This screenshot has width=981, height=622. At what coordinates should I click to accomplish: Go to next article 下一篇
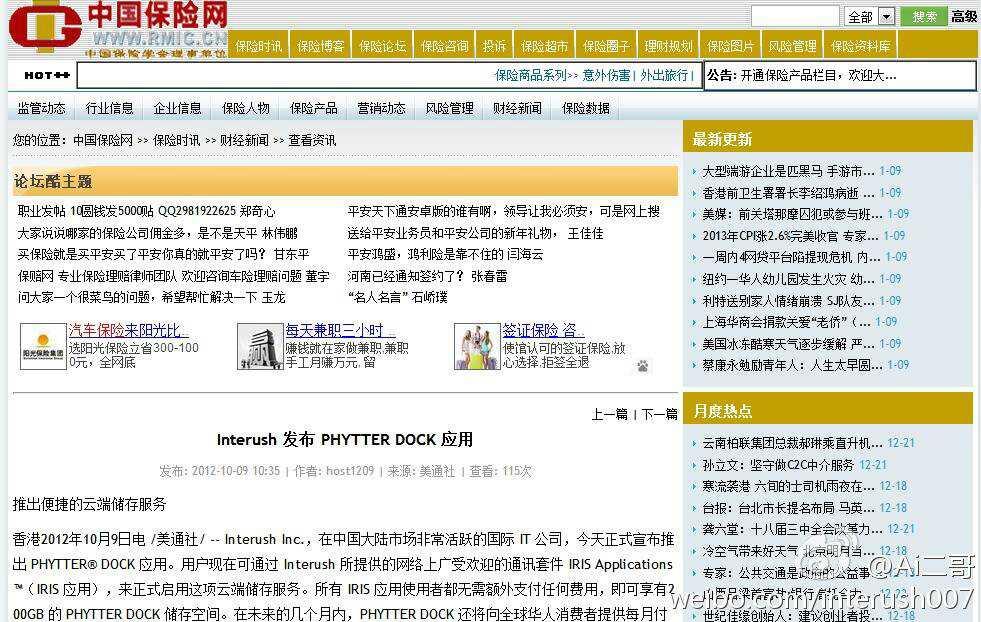[659, 414]
